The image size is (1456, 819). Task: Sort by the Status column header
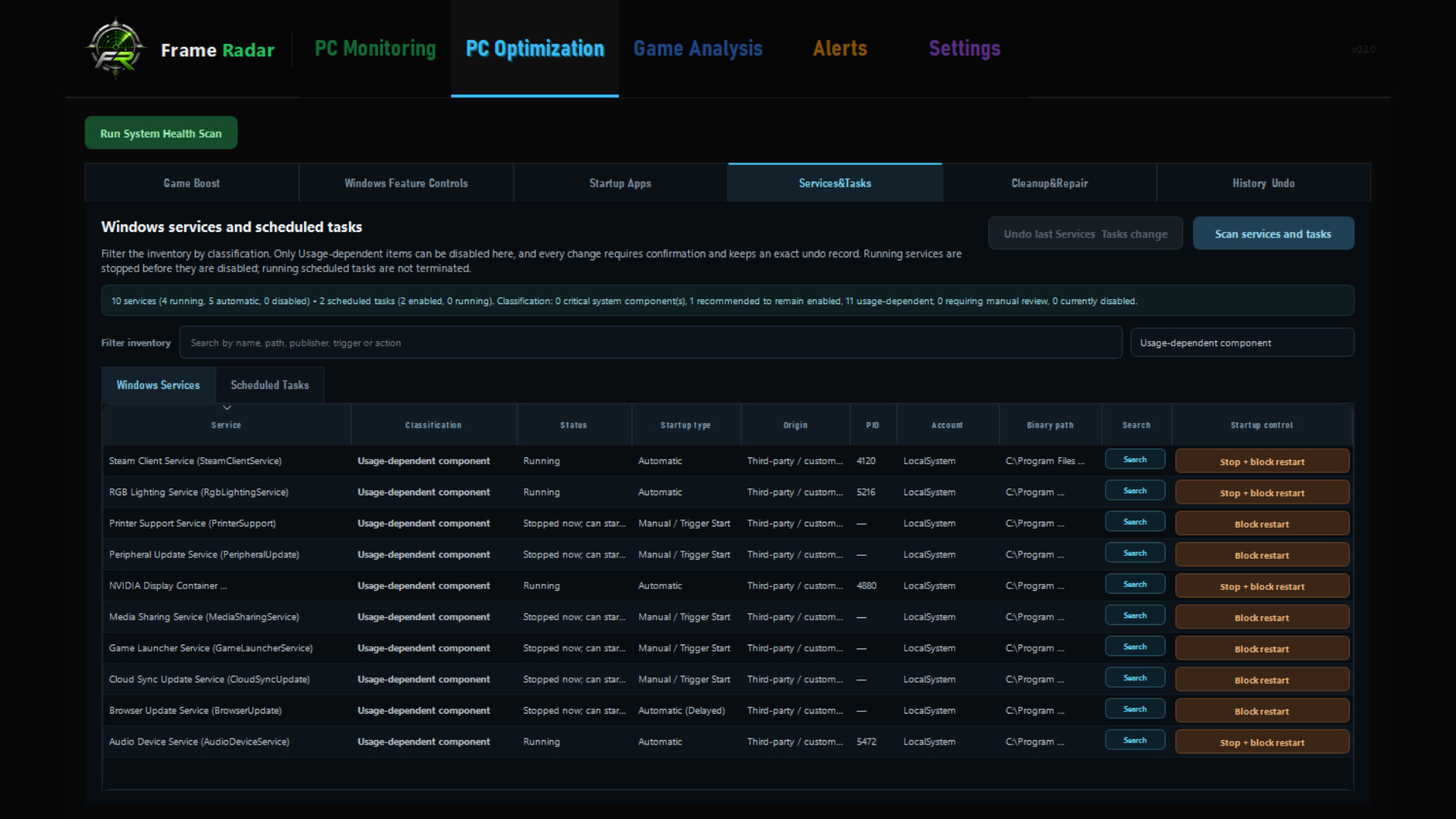pyautogui.click(x=573, y=425)
